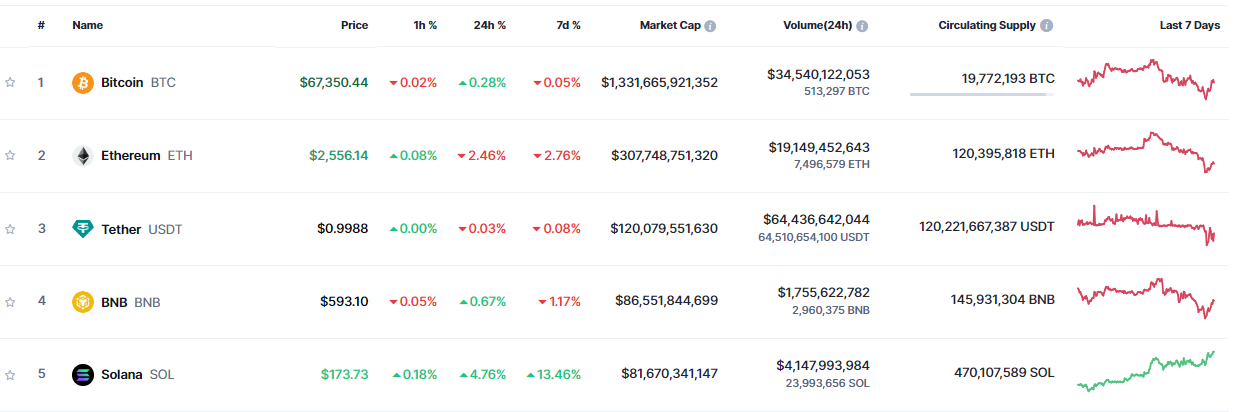The image size is (1249, 412).
Task: Click the Ethereum logo icon
Action: [83, 156]
